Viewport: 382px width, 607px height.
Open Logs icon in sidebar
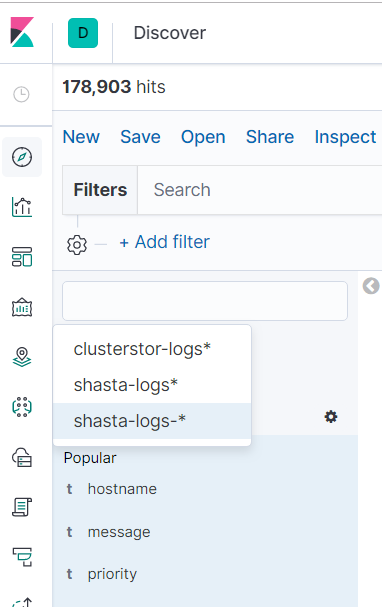coord(22,507)
